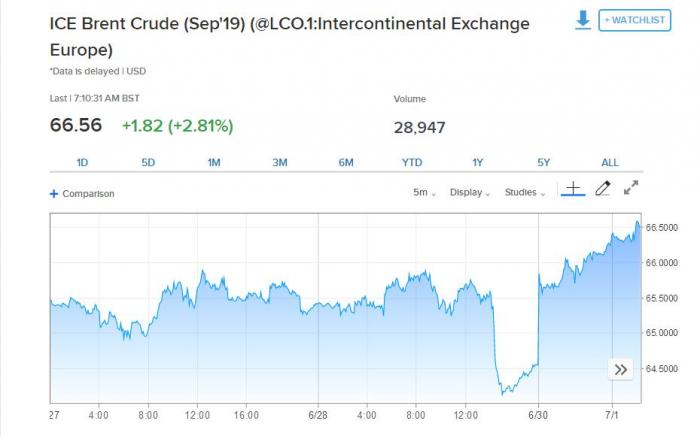Image resolution: width=700 pixels, height=436 pixels.
Task: Click the double-arrow scroll-forward button
Action: click(621, 370)
